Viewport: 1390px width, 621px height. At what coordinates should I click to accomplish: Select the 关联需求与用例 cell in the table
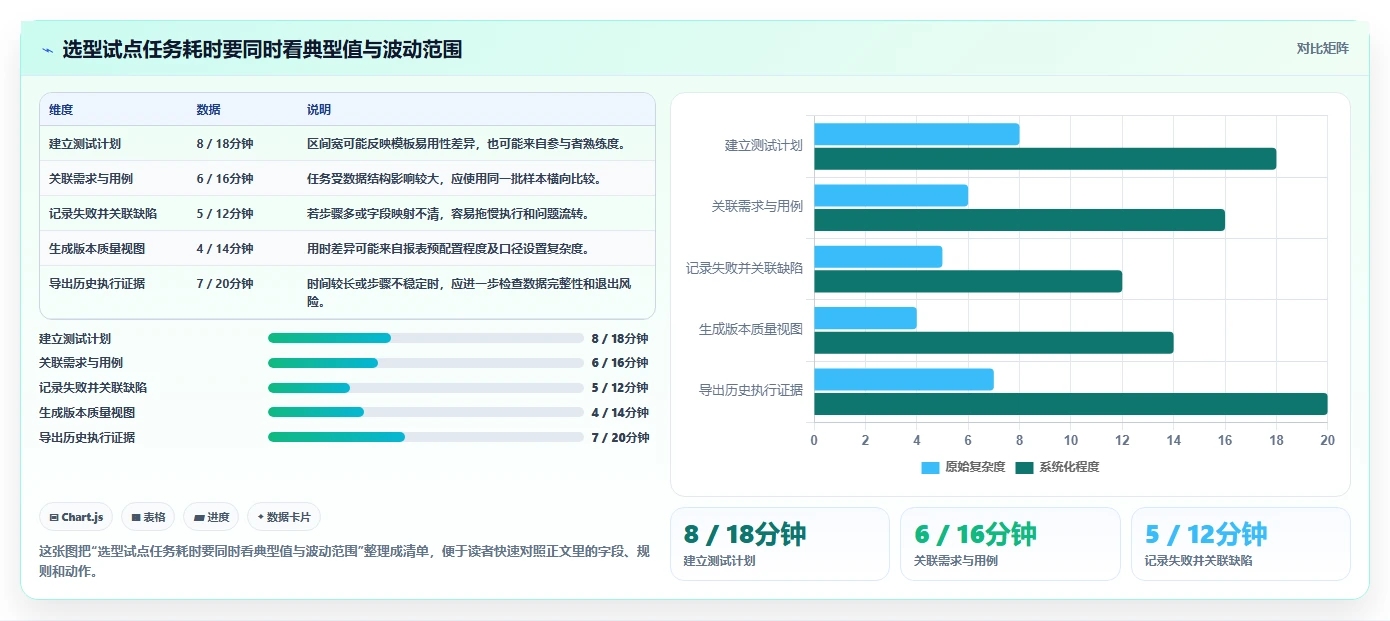pos(91,179)
